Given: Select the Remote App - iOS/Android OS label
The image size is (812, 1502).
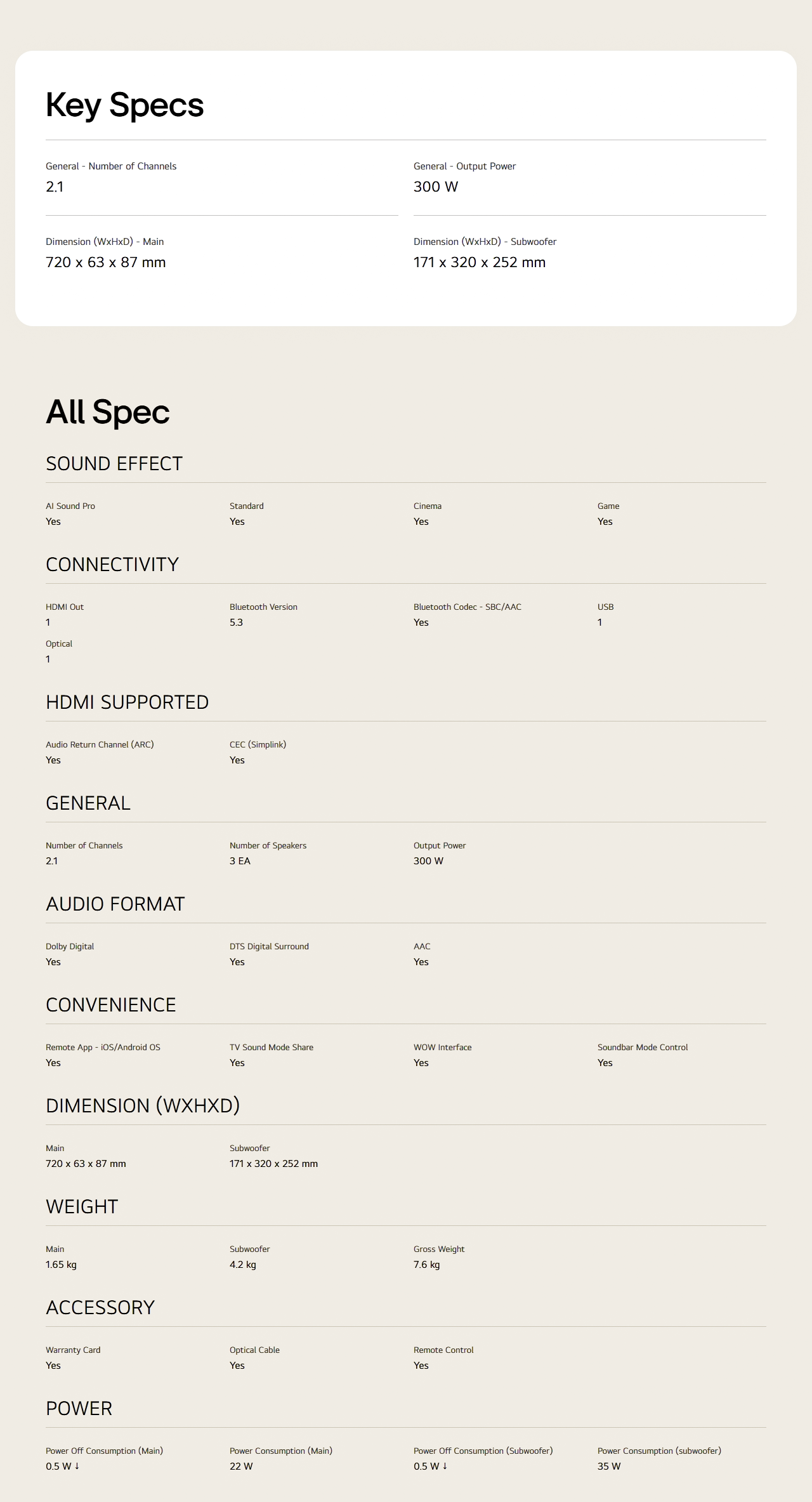Looking at the screenshot, I should 103,1048.
